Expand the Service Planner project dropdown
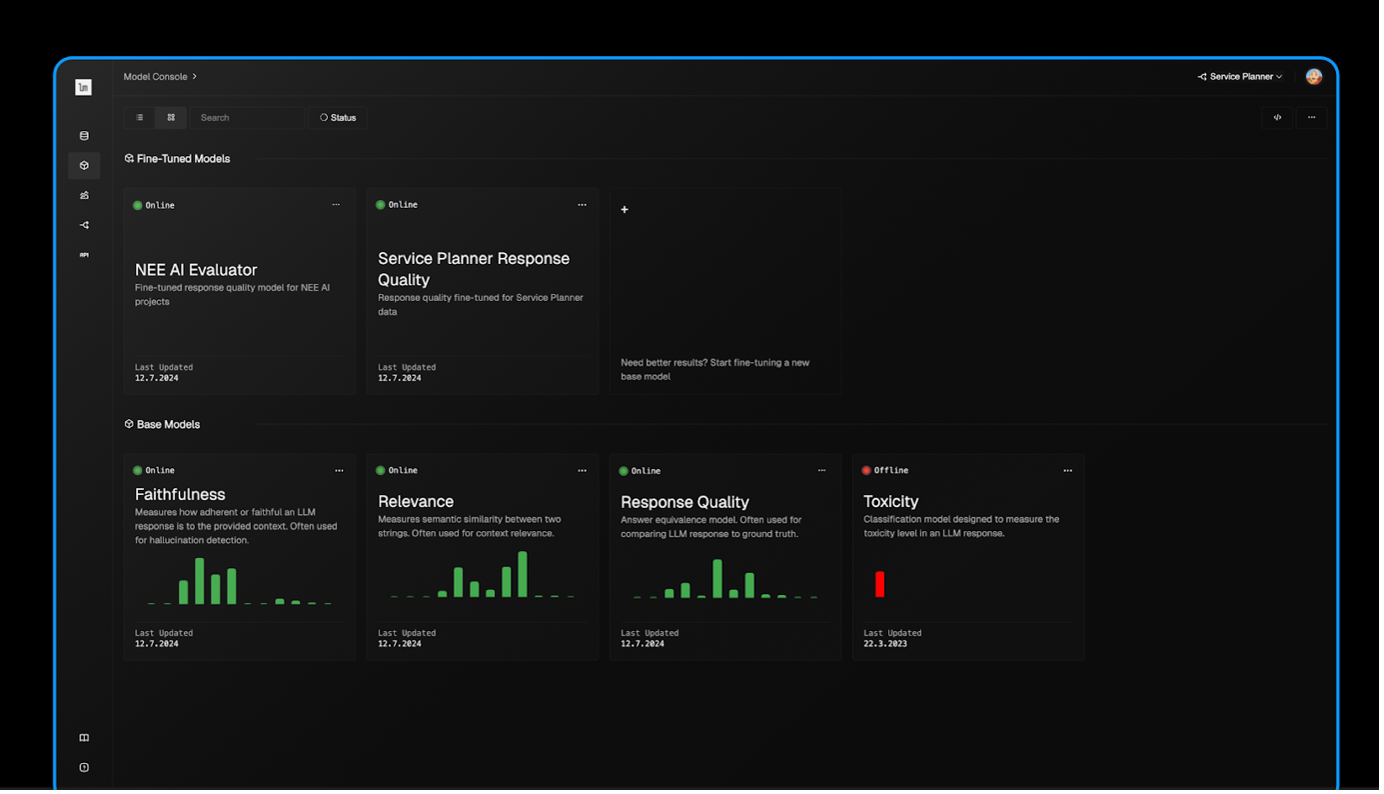1384x794 pixels. [x=1240, y=77]
